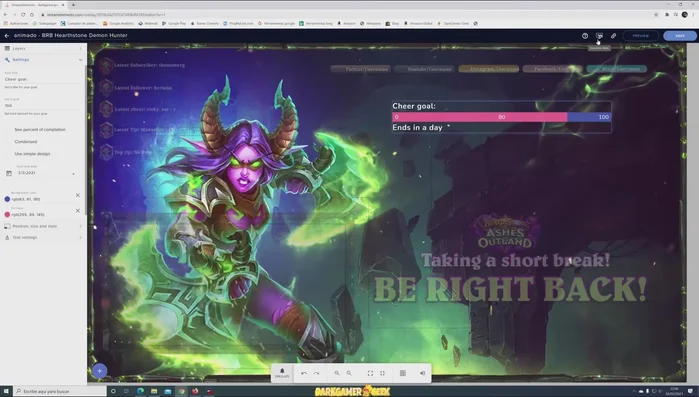
Task: Select 'BE RIGHT BACK!' text on canvas
Action: tap(510, 289)
